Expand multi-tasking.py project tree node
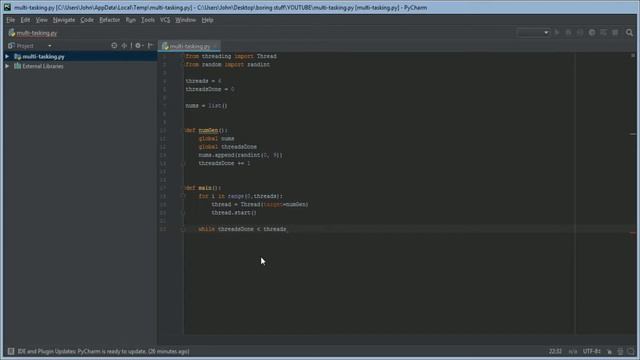The height and width of the screenshot is (360, 640). pyautogui.click(x=7, y=57)
